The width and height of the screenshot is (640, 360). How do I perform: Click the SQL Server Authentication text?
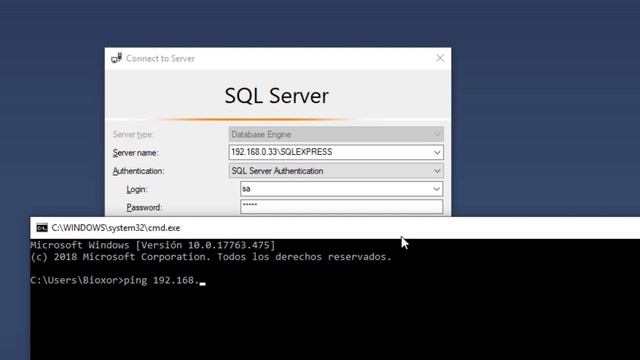pos(277,171)
